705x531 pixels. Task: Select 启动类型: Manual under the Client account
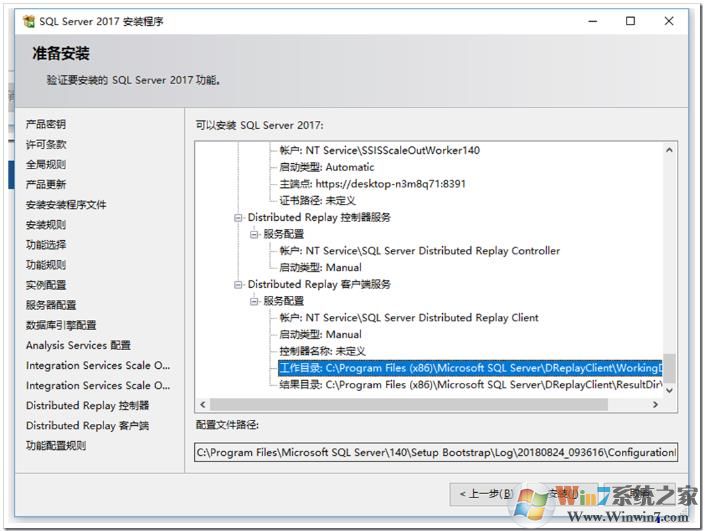(x=320, y=335)
